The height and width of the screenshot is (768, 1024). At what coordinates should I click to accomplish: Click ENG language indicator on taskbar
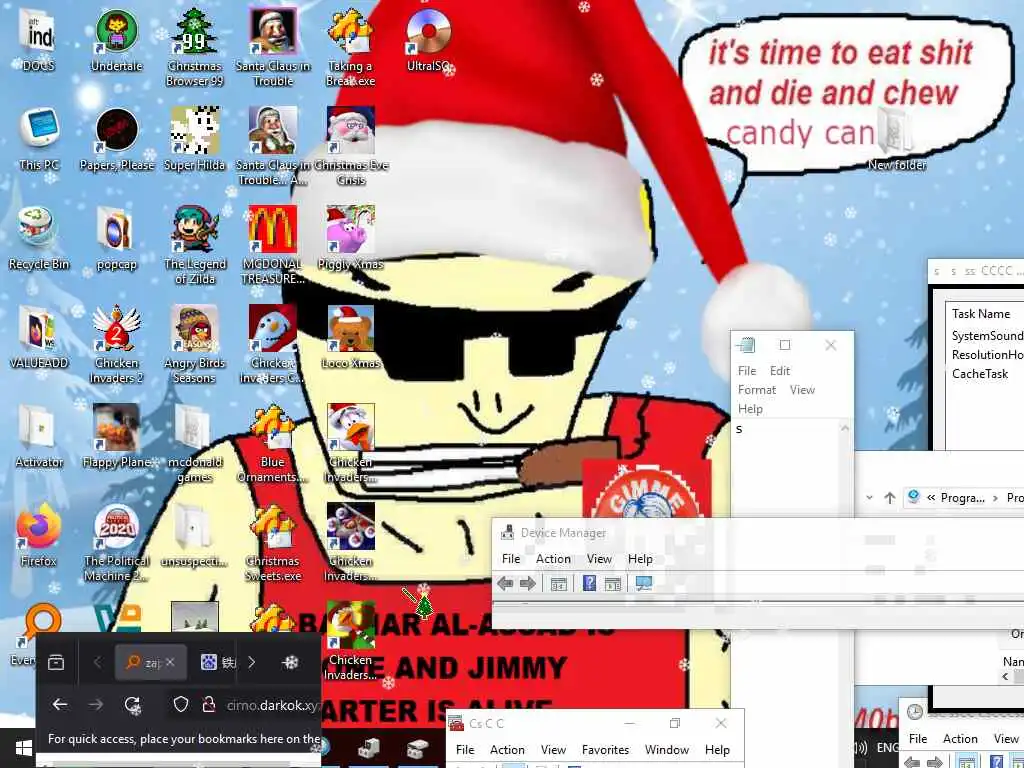(887, 748)
